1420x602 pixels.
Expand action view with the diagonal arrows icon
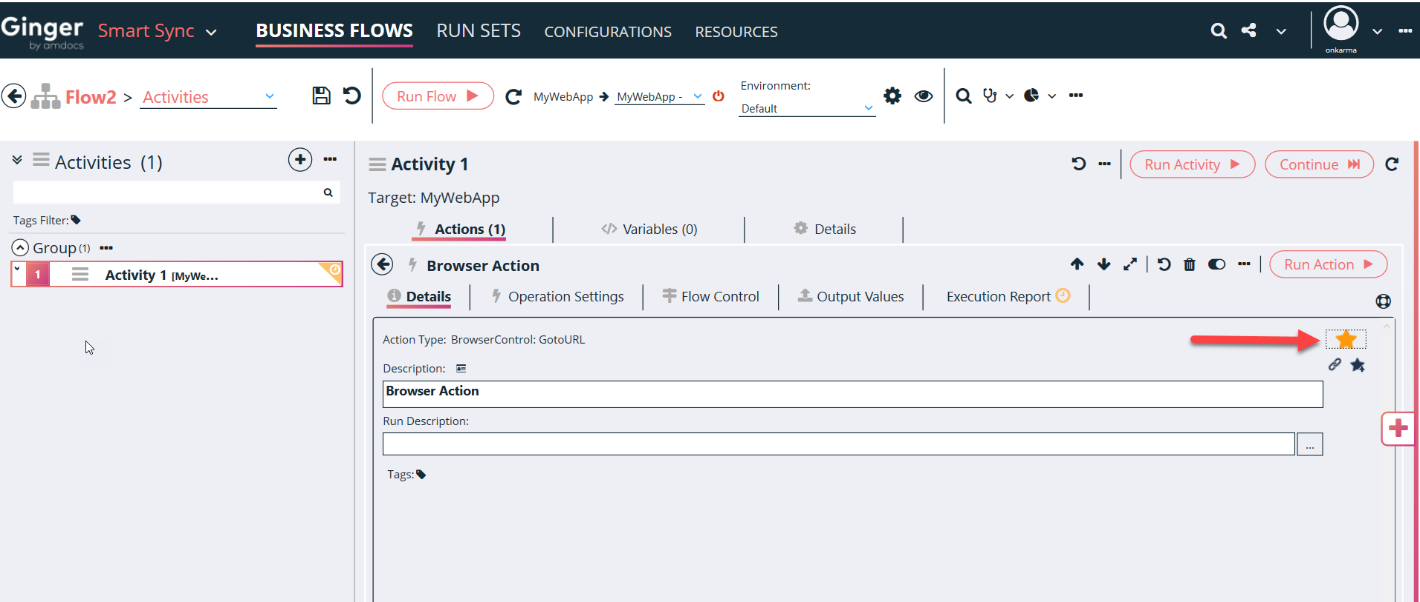coord(1130,265)
